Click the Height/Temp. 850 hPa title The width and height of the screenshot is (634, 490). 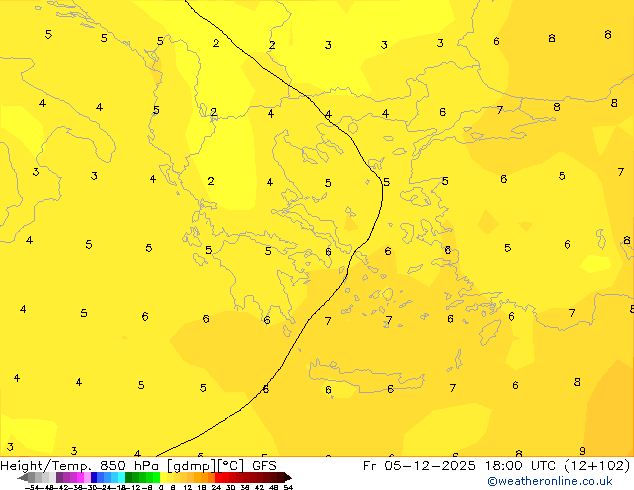(x=80, y=466)
